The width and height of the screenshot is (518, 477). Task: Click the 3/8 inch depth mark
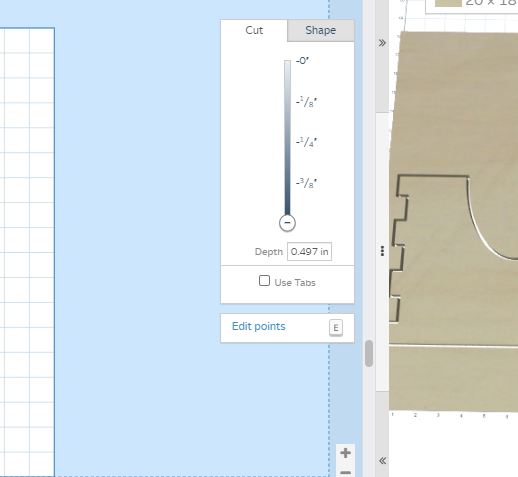pyautogui.click(x=306, y=183)
